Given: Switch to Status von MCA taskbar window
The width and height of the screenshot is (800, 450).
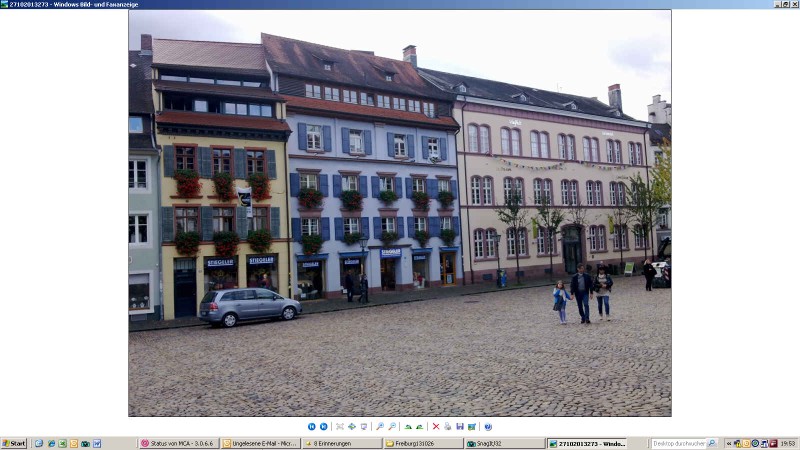Looking at the screenshot, I should coord(177,443).
